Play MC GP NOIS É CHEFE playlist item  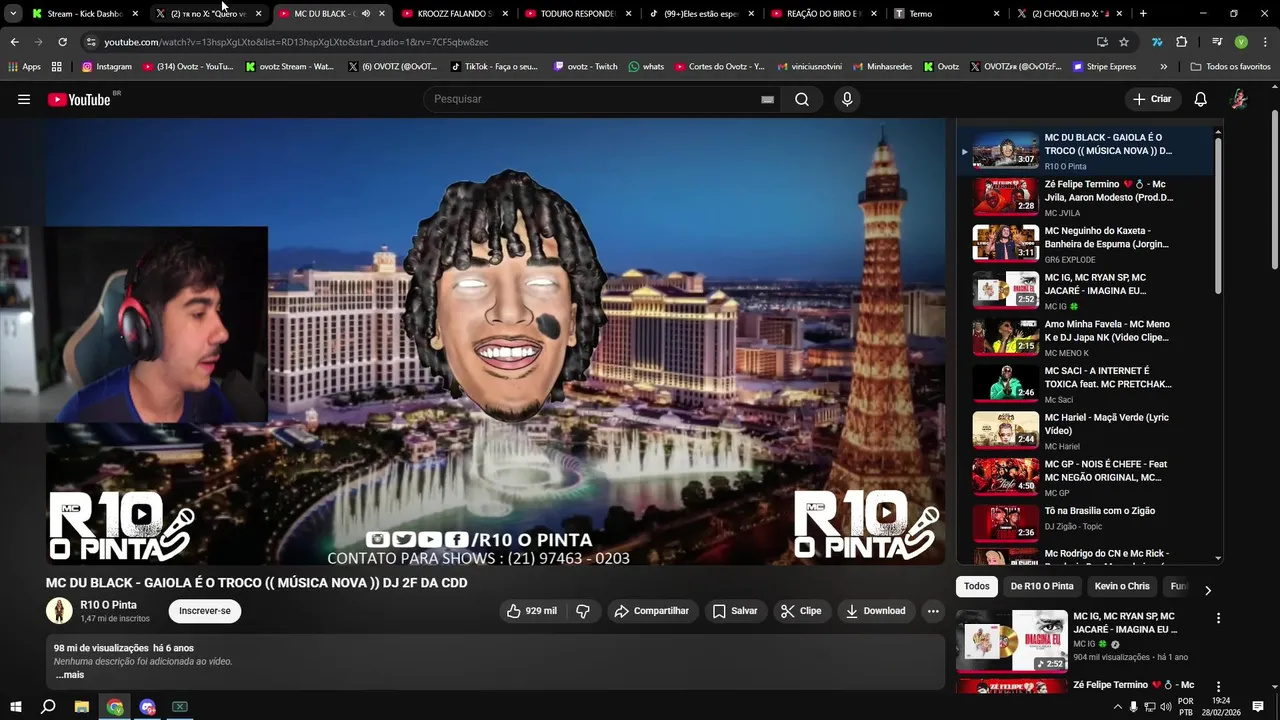(x=1084, y=477)
